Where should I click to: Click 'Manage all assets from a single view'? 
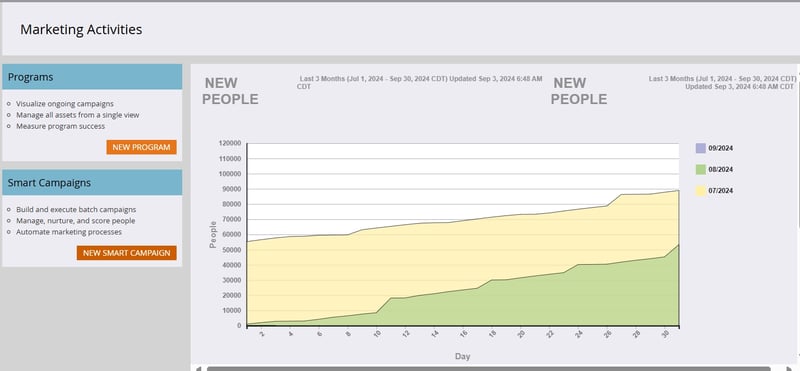pyautogui.click(x=78, y=115)
